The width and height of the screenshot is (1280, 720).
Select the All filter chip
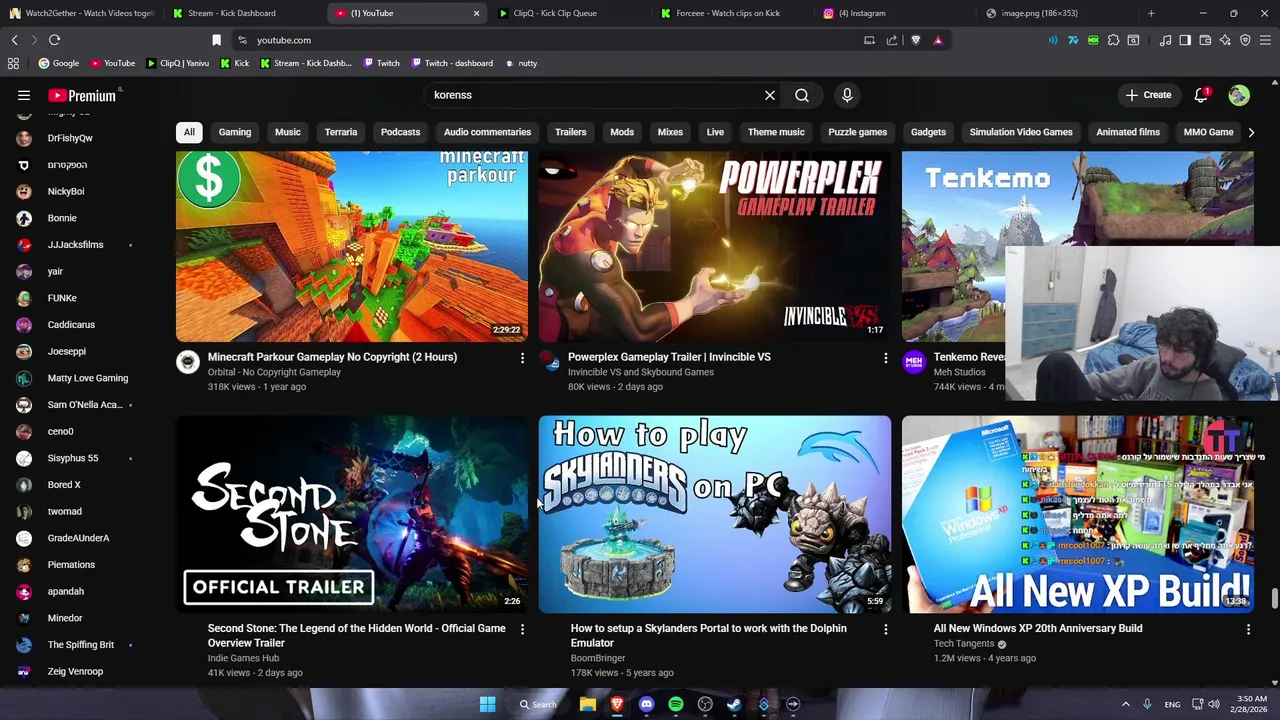tap(189, 132)
